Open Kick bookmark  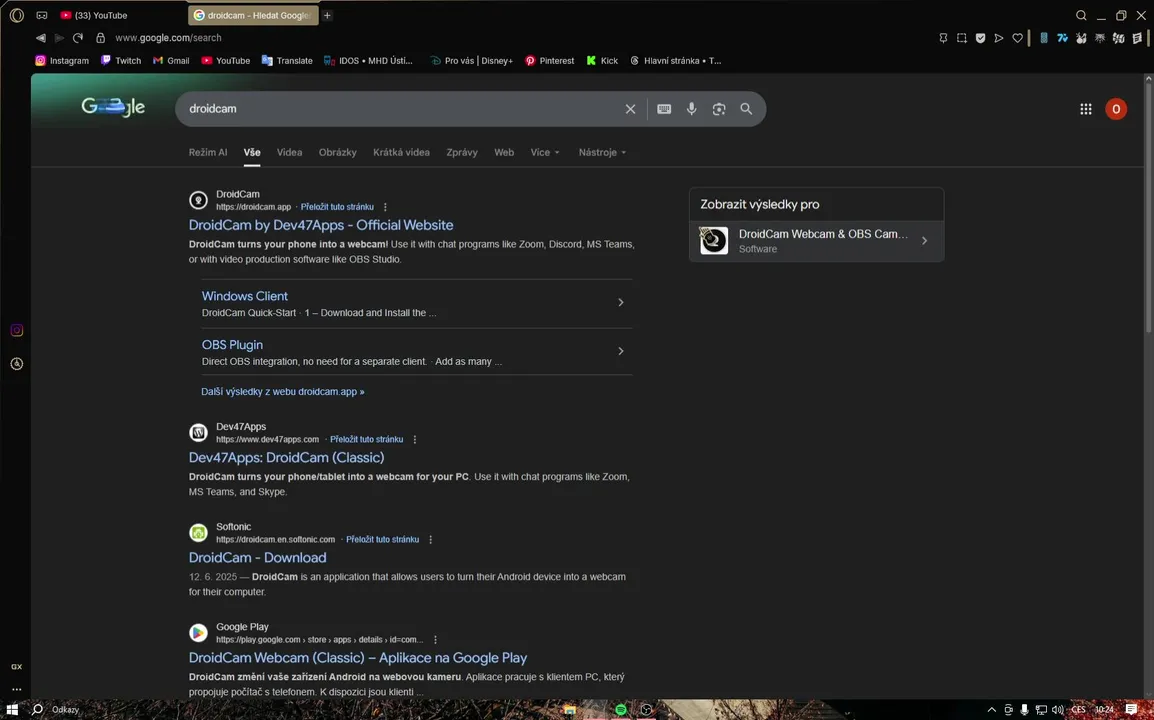tap(602, 60)
